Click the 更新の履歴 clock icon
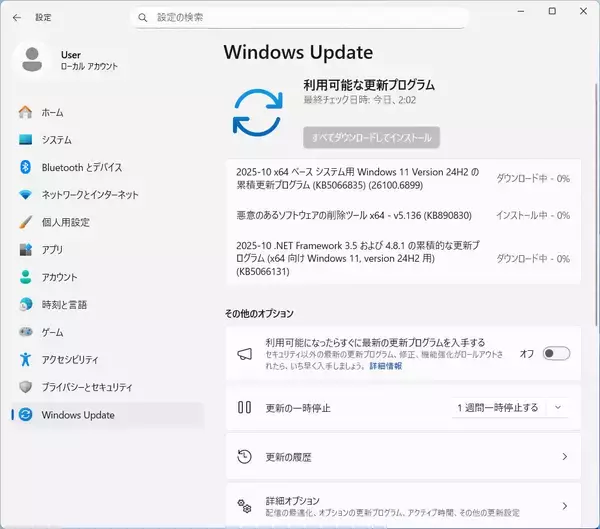This screenshot has width=600, height=529. pyautogui.click(x=245, y=457)
